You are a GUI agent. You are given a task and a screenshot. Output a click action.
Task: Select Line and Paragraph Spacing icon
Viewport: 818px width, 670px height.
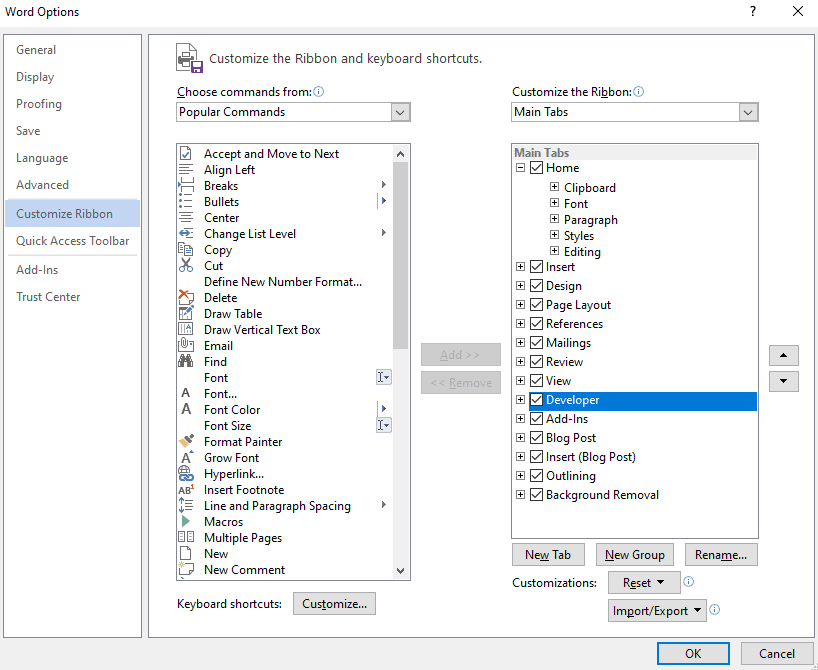click(x=186, y=505)
